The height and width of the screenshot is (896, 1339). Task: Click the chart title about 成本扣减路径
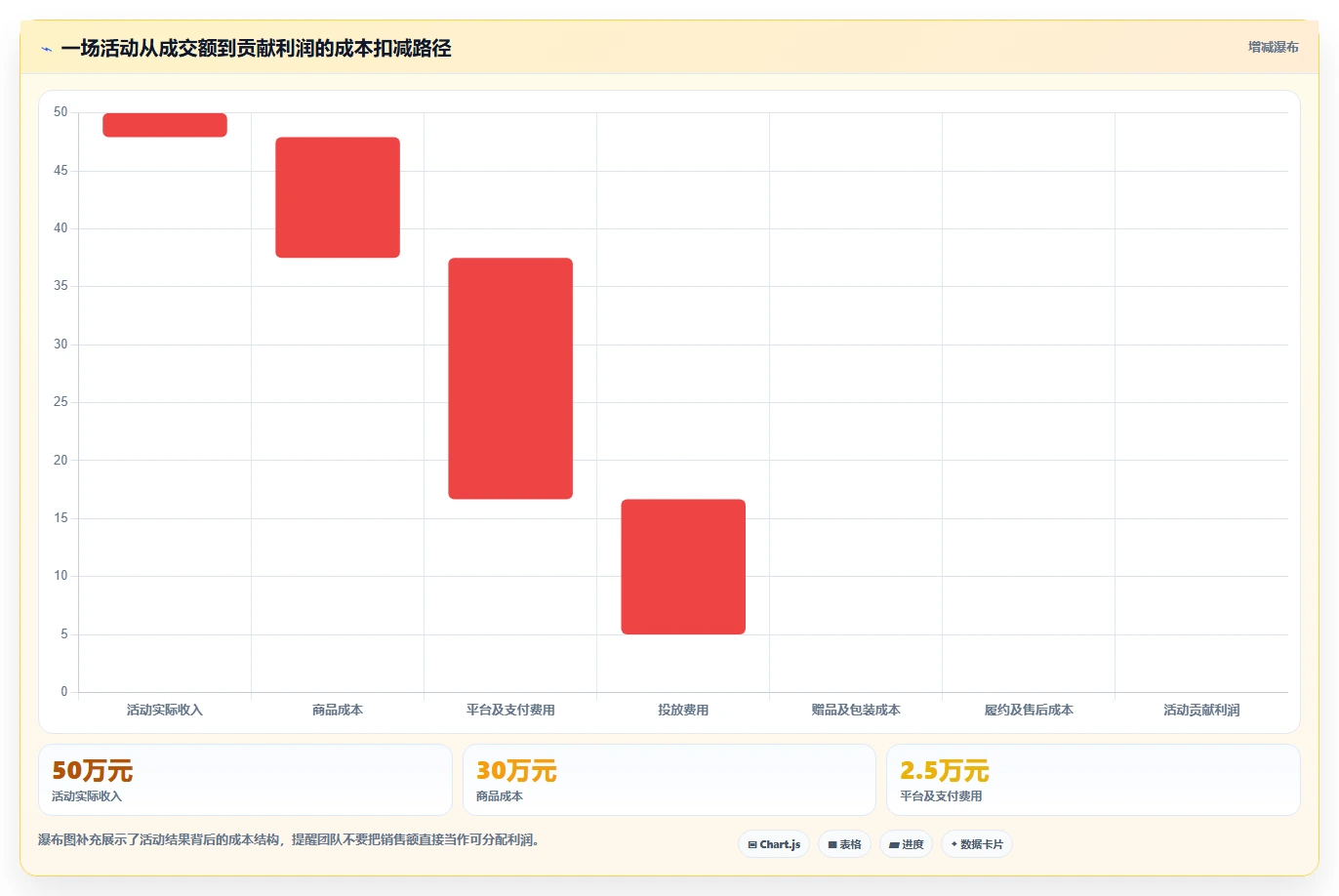[256, 49]
